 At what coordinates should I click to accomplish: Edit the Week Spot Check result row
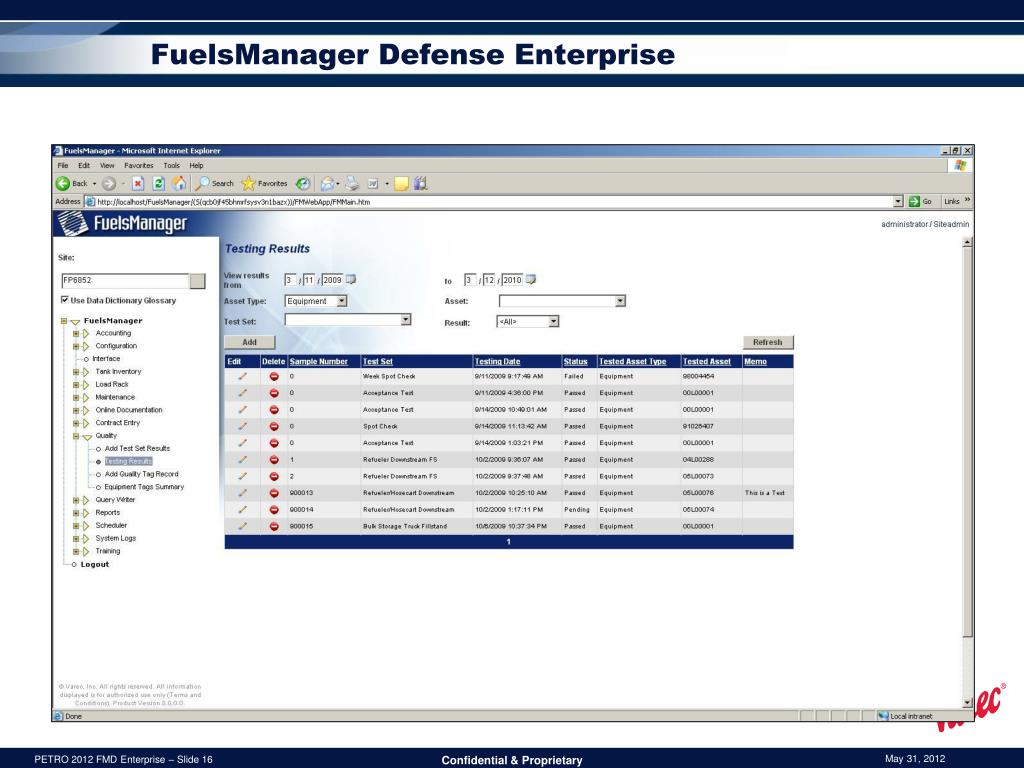click(242, 376)
